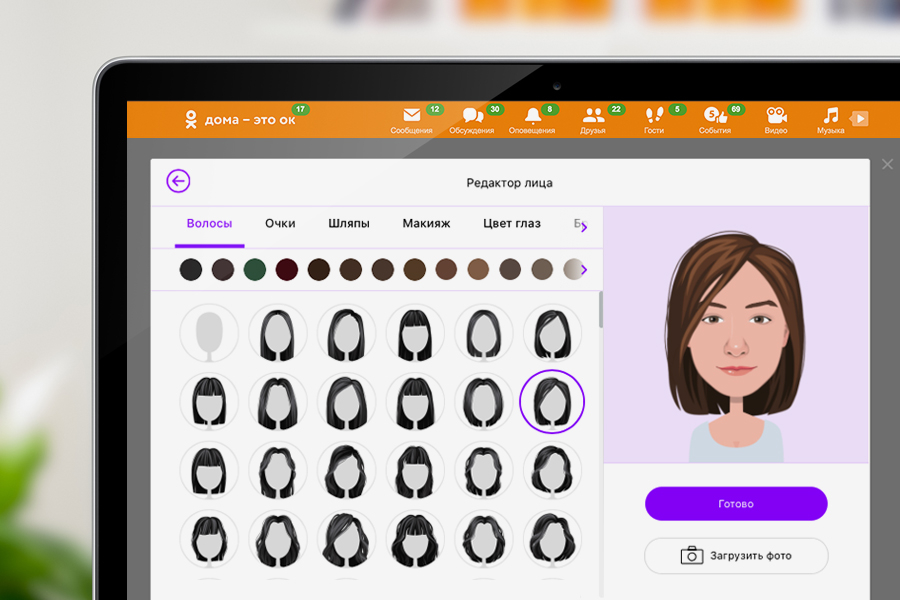Viewport: 900px width, 600px height.
Task: Pick the dark green hair color swatch
Action: (255, 269)
